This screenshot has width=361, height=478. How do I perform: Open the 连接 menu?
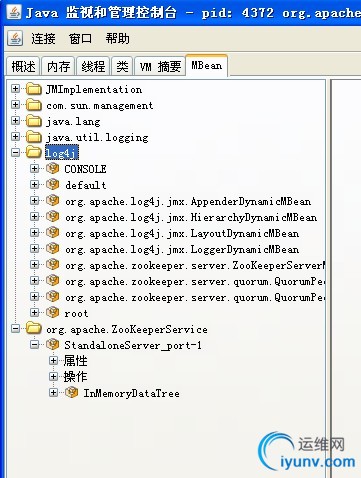coord(43,39)
